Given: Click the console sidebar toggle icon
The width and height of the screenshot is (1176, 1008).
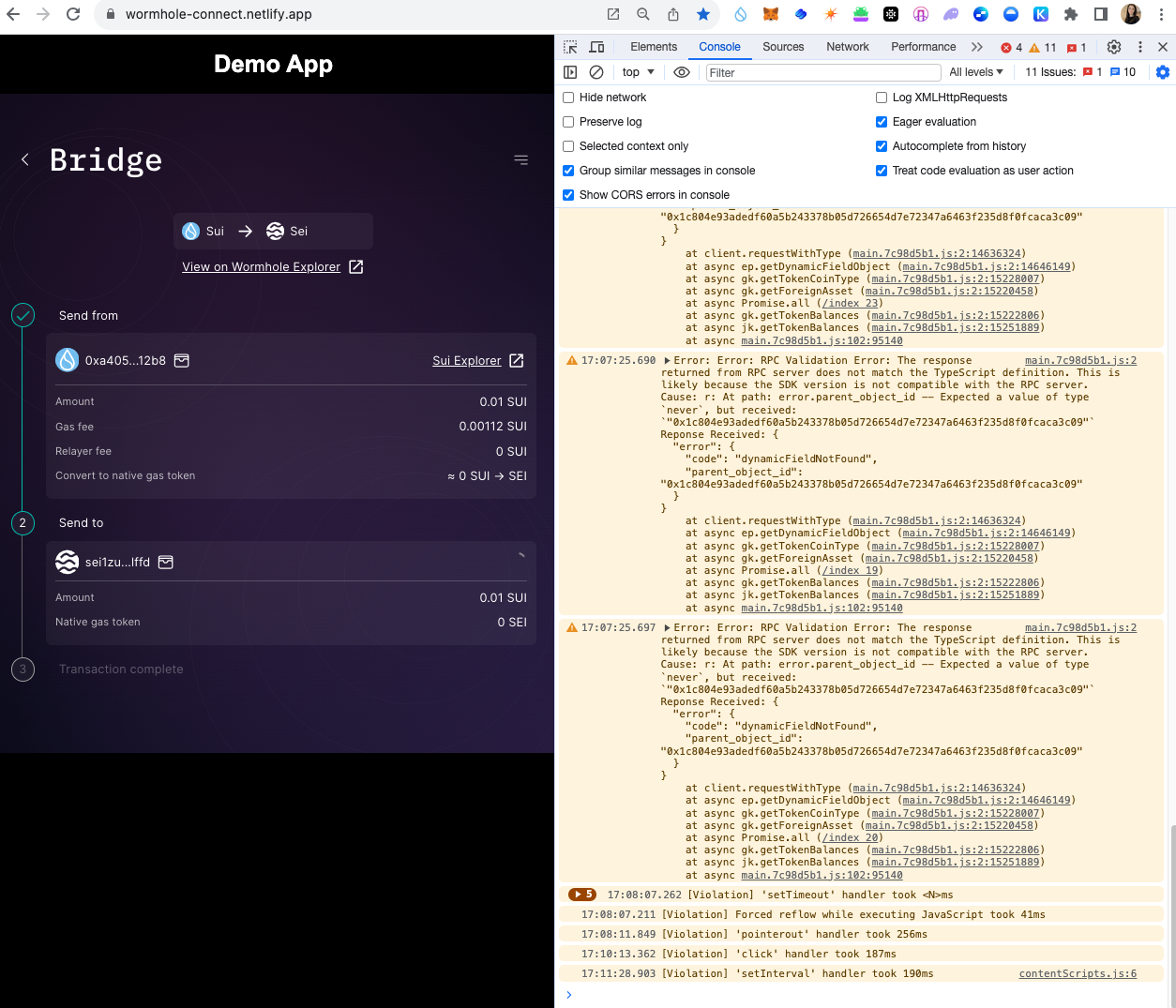Looking at the screenshot, I should point(570,72).
